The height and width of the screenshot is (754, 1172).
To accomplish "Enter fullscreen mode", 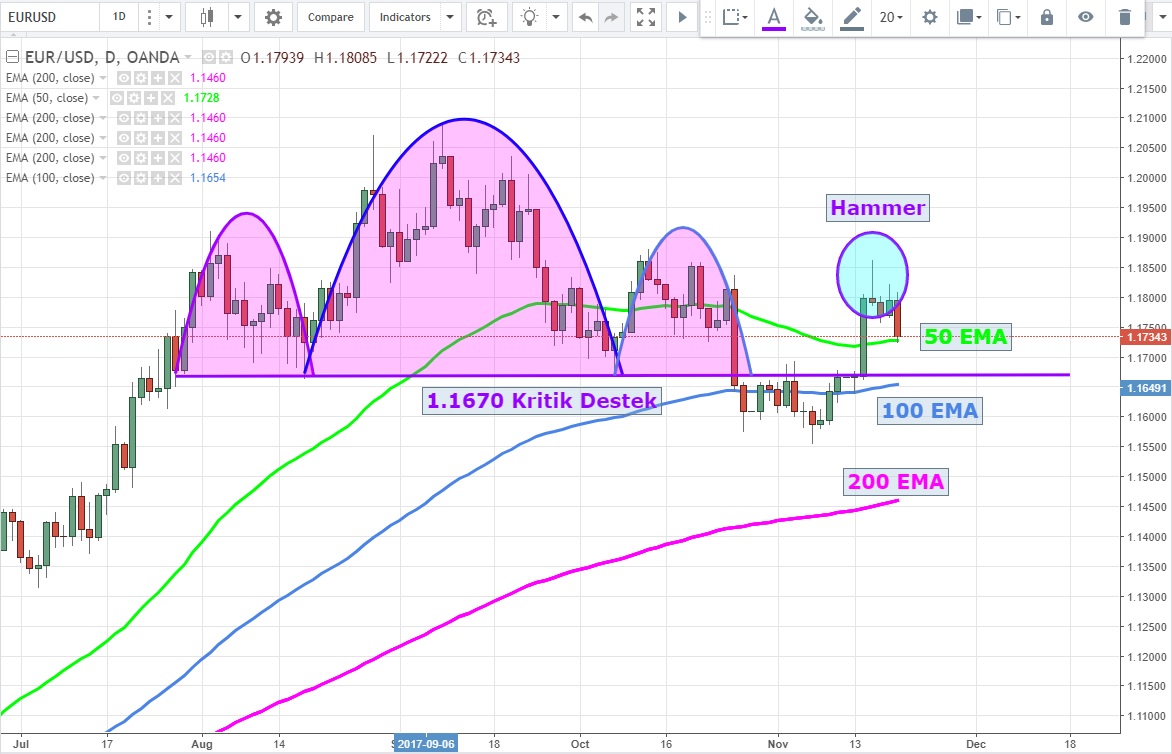I will tap(646, 17).
